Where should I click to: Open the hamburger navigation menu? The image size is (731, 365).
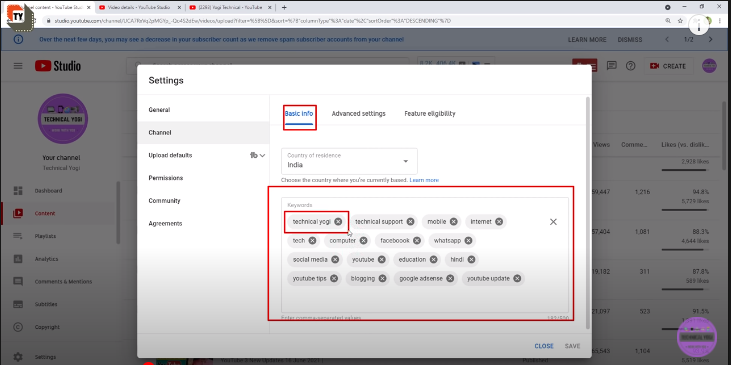[18, 66]
